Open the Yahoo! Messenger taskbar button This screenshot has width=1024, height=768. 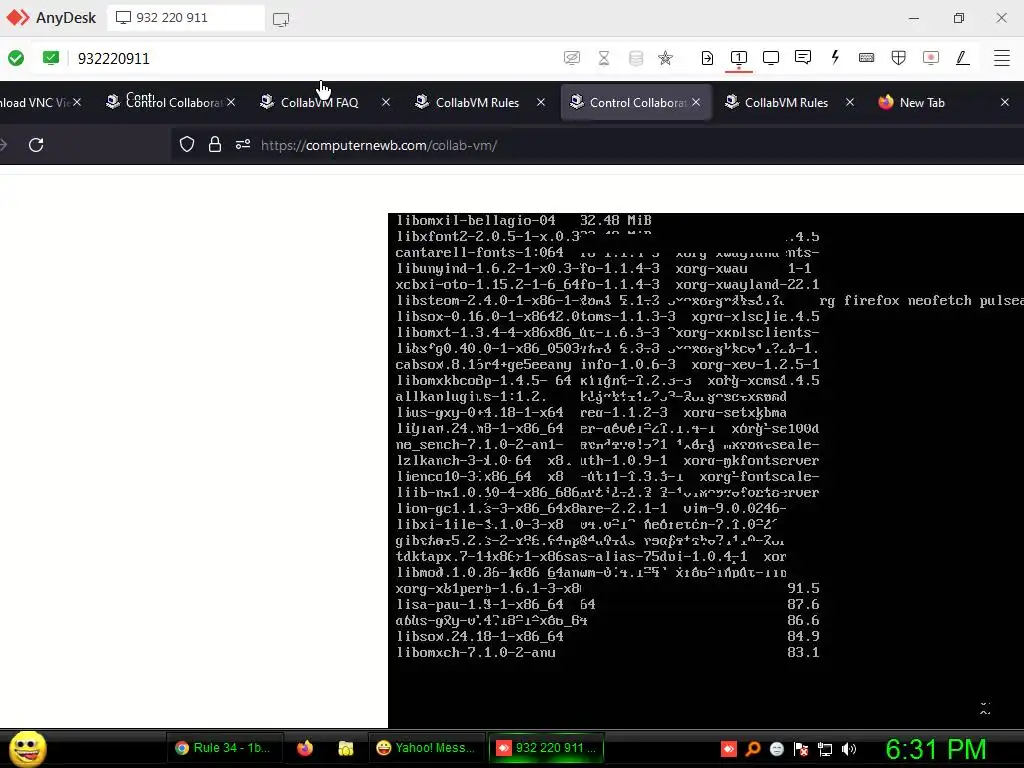pos(426,748)
